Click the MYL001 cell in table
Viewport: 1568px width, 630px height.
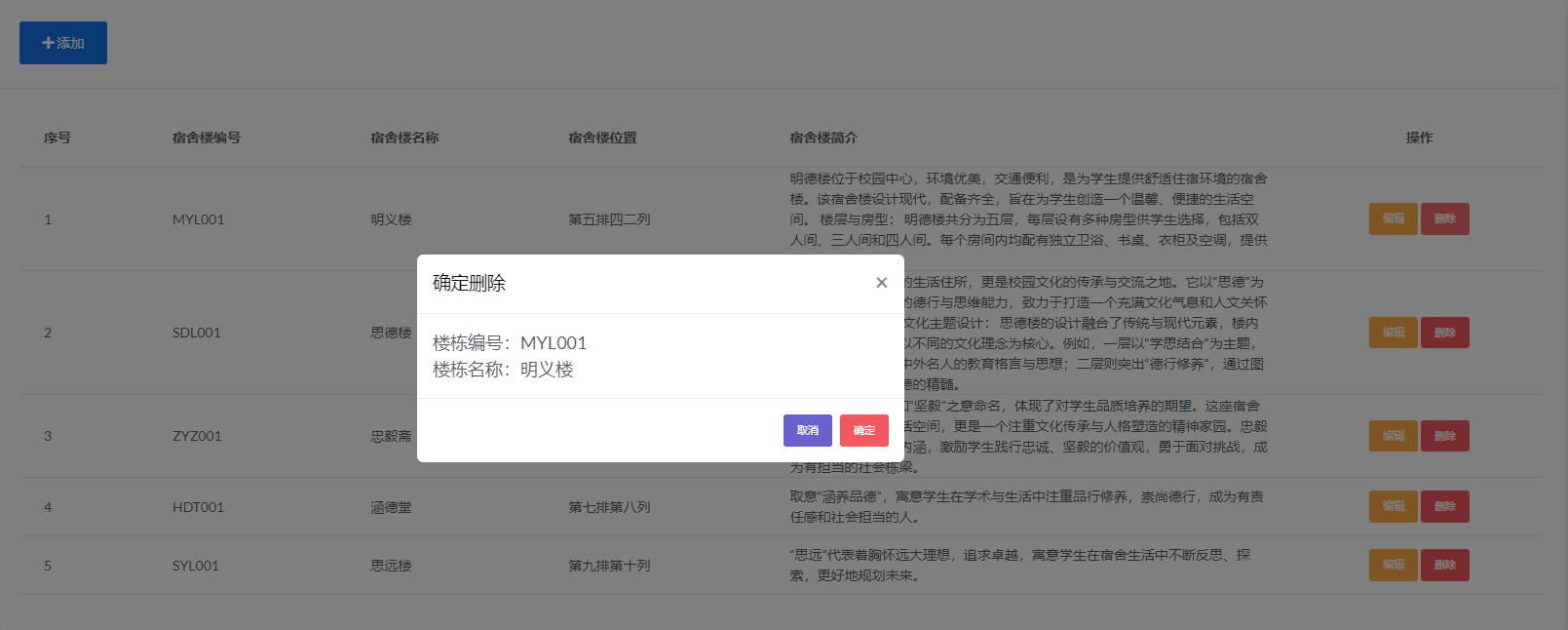coord(199,219)
